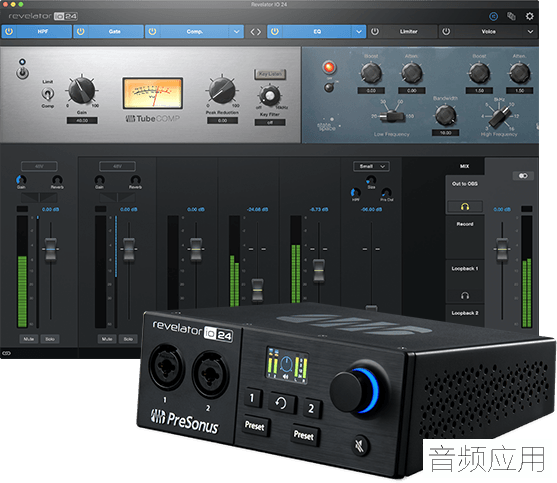The width and height of the screenshot is (557, 483).
Task: Click the TubeCOMP Gain knob
Action: click(82, 91)
